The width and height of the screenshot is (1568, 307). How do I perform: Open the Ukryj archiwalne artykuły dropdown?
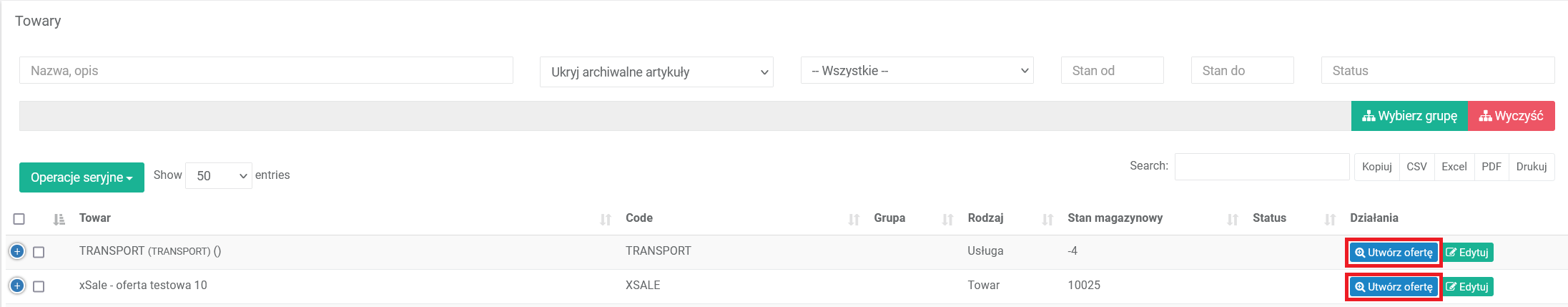[656, 72]
